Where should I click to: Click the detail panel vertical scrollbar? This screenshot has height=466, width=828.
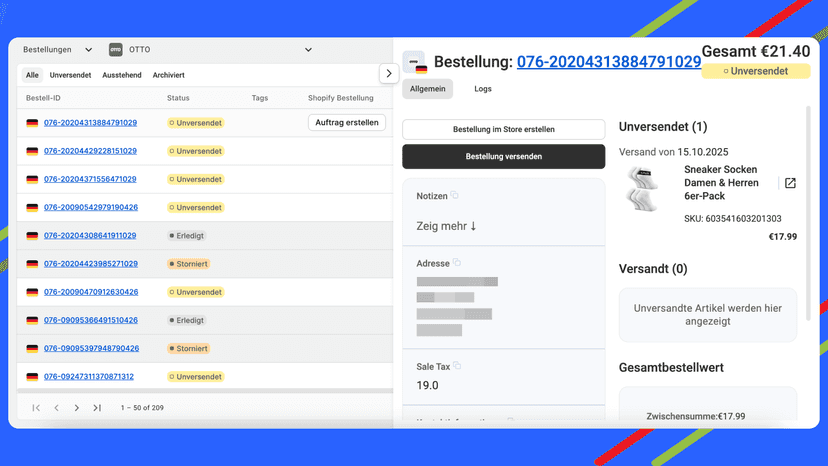(x=808, y=213)
